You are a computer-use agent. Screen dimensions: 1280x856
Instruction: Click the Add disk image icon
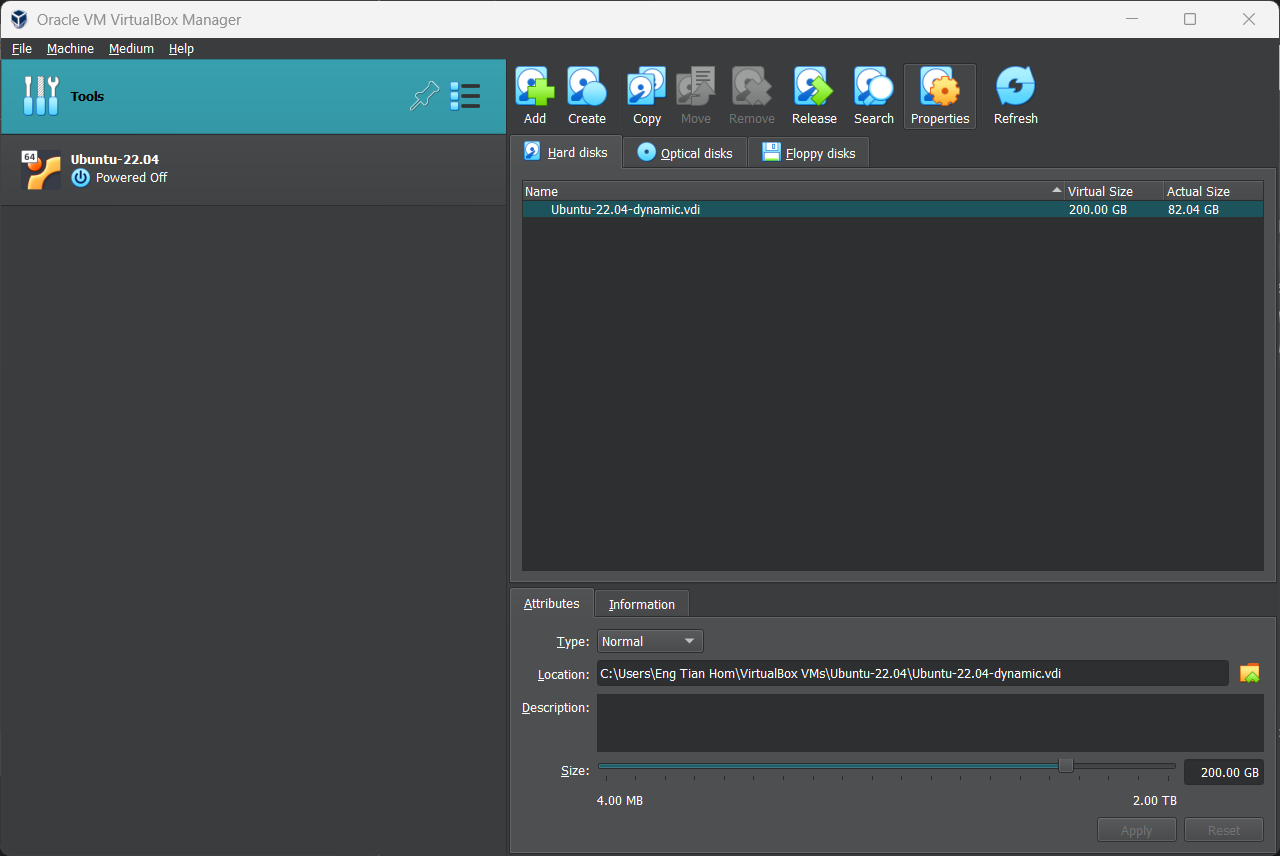click(535, 97)
